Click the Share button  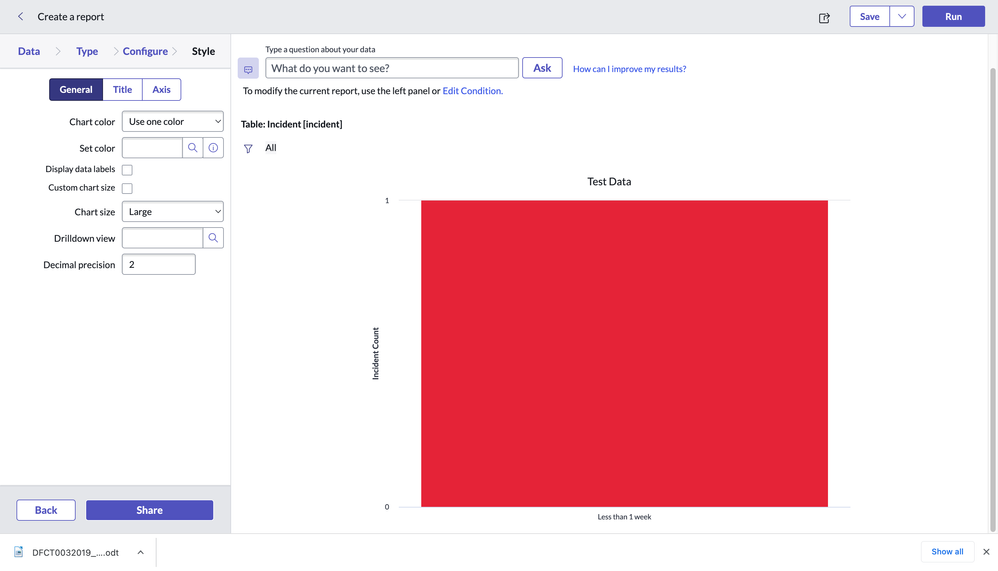click(150, 510)
